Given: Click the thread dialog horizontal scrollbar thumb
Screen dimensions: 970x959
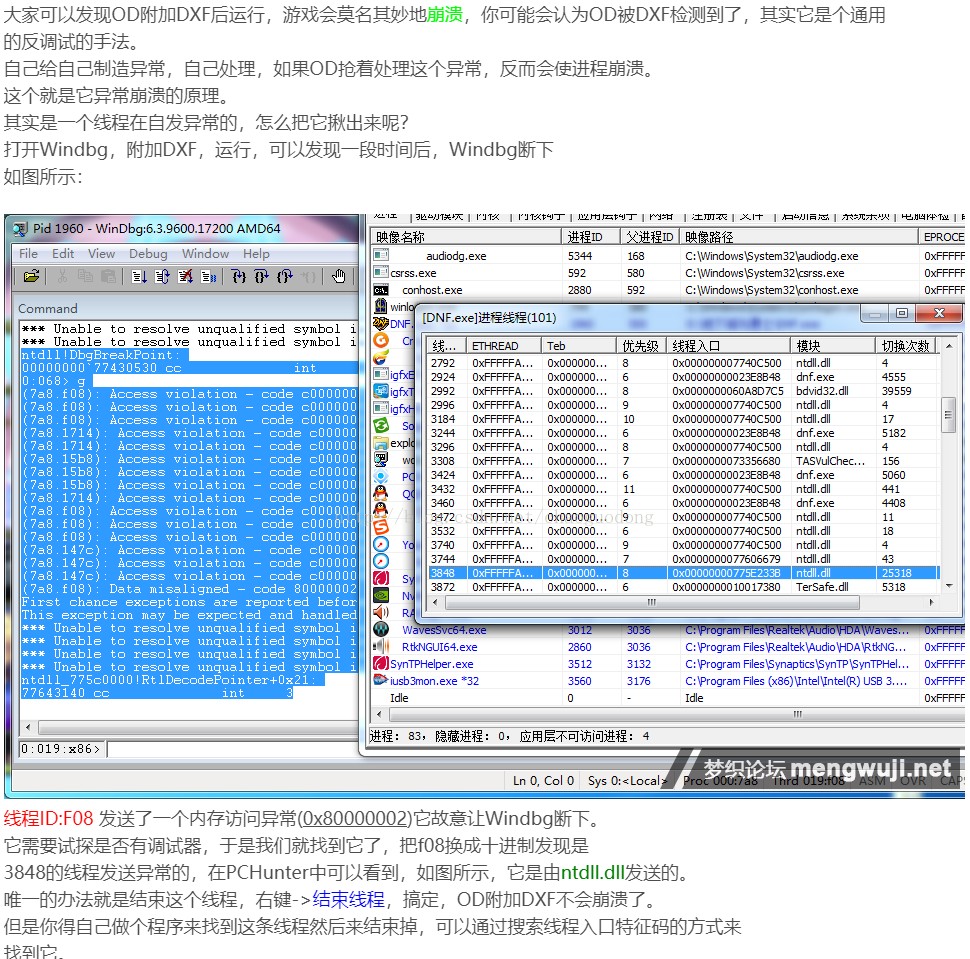Looking at the screenshot, I should point(651,602).
